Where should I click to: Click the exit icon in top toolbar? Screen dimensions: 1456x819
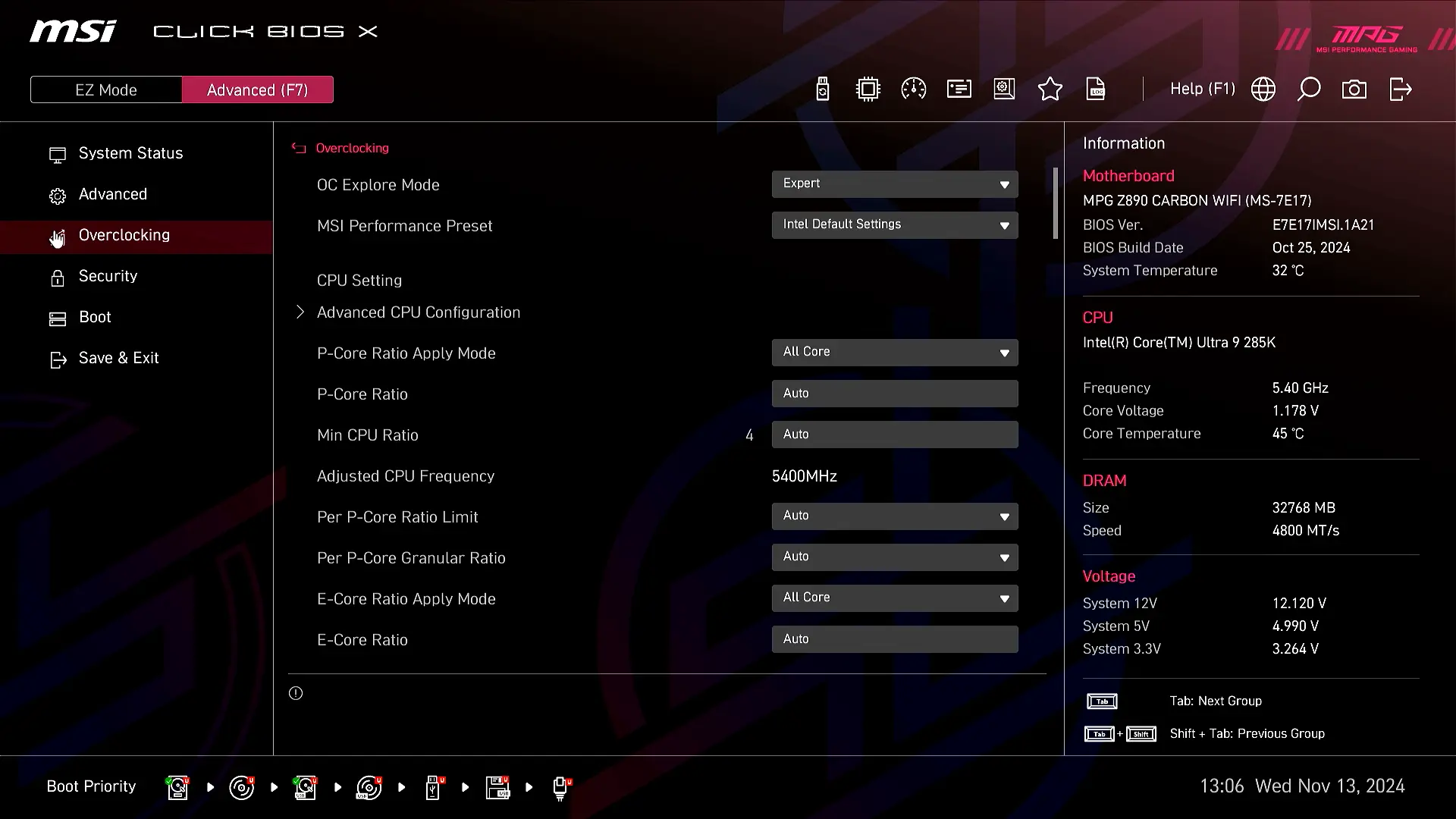[1400, 89]
